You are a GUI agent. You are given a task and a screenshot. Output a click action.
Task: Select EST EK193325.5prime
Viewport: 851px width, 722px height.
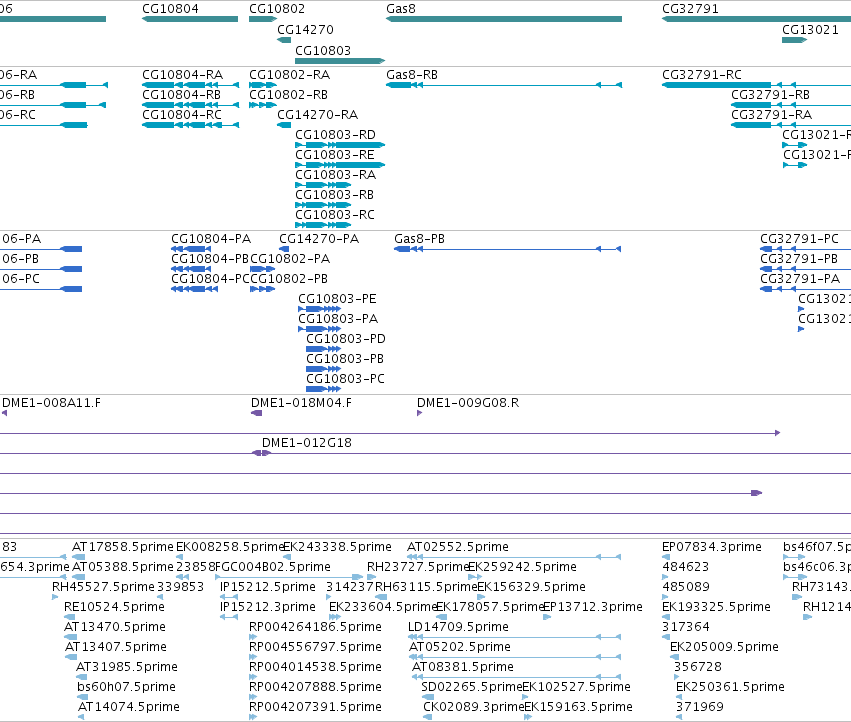(716, 607)
